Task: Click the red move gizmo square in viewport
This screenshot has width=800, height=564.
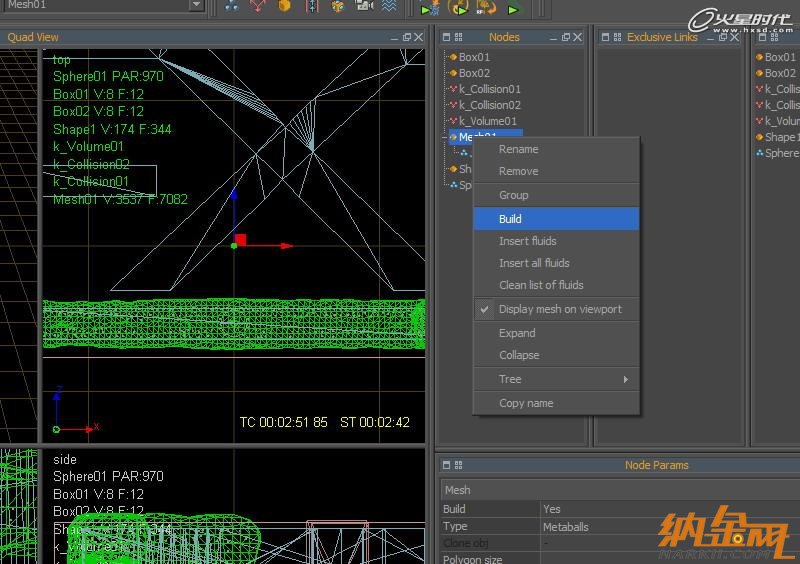Action: 240,240
